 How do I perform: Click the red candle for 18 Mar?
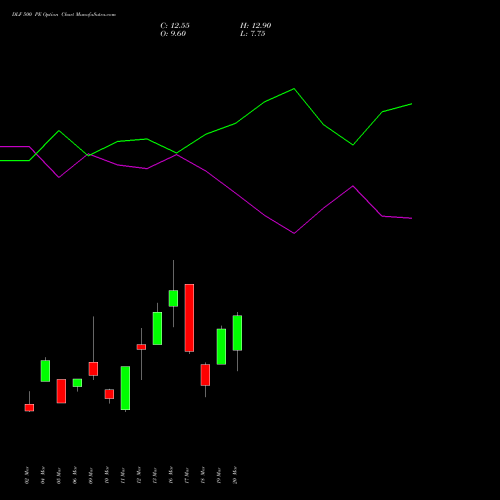pyautogui.click(x=205, y=375)
